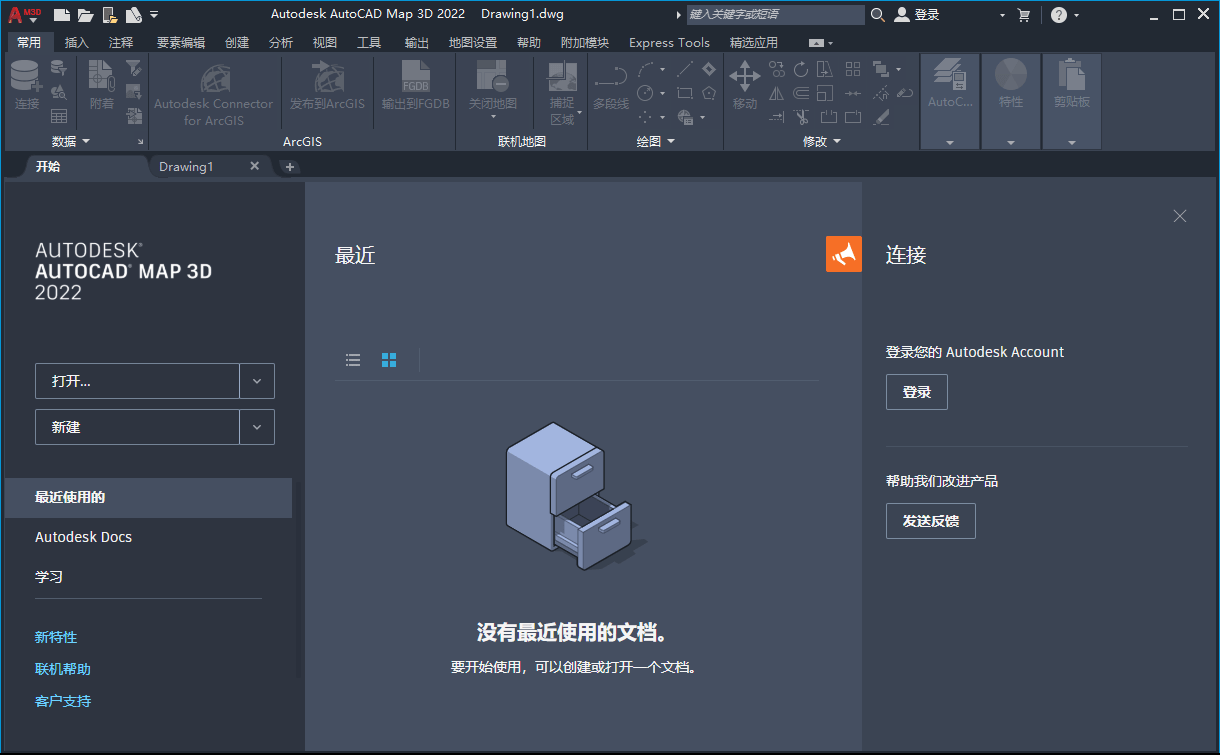Click the filter funnel icon in 数据 panel
This screenshot has width=1220, height=755.
pyautogui.click(x=133, y=69)
